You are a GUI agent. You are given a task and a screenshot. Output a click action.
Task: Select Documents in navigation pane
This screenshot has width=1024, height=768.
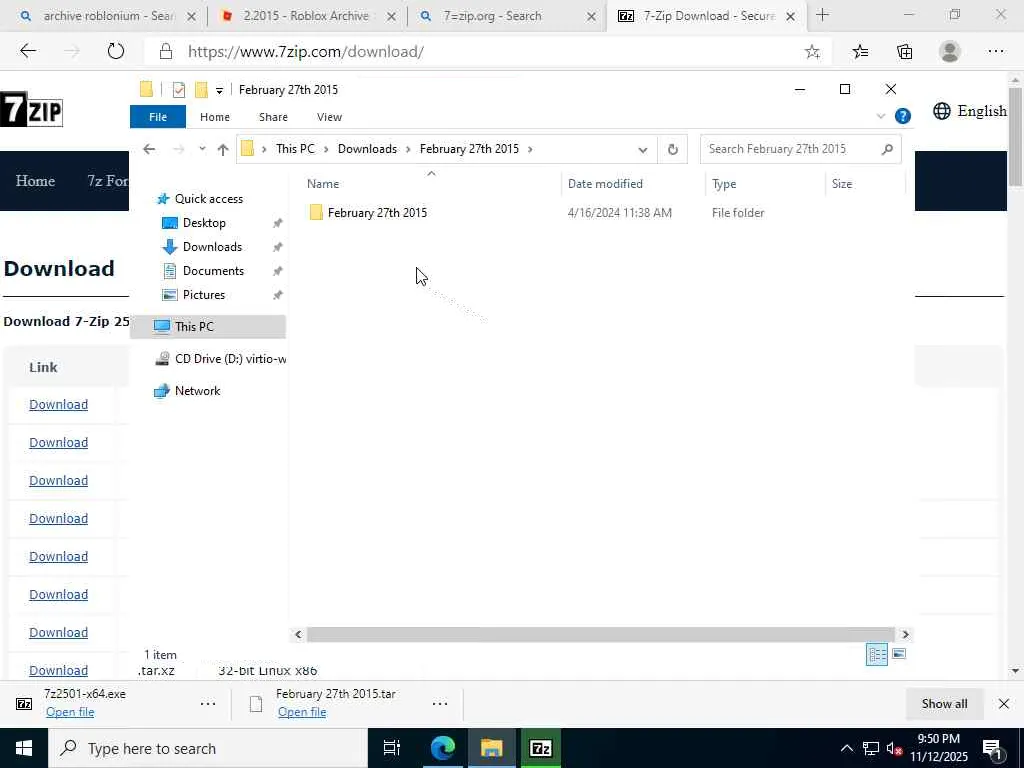pyautogui.click(x=213, y=271)
